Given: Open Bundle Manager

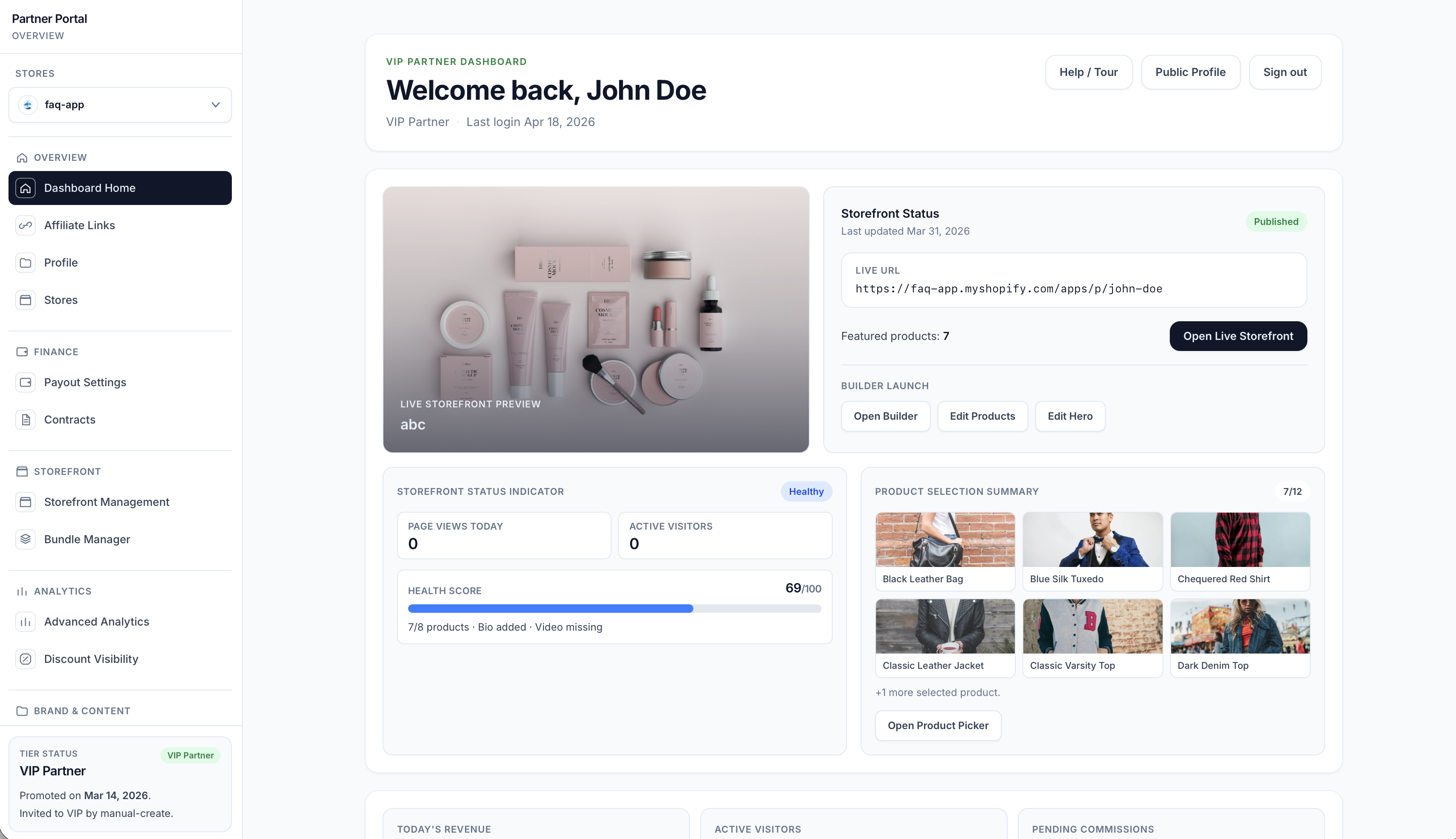Looking at the screenshot, I should (x=120, y=539).
